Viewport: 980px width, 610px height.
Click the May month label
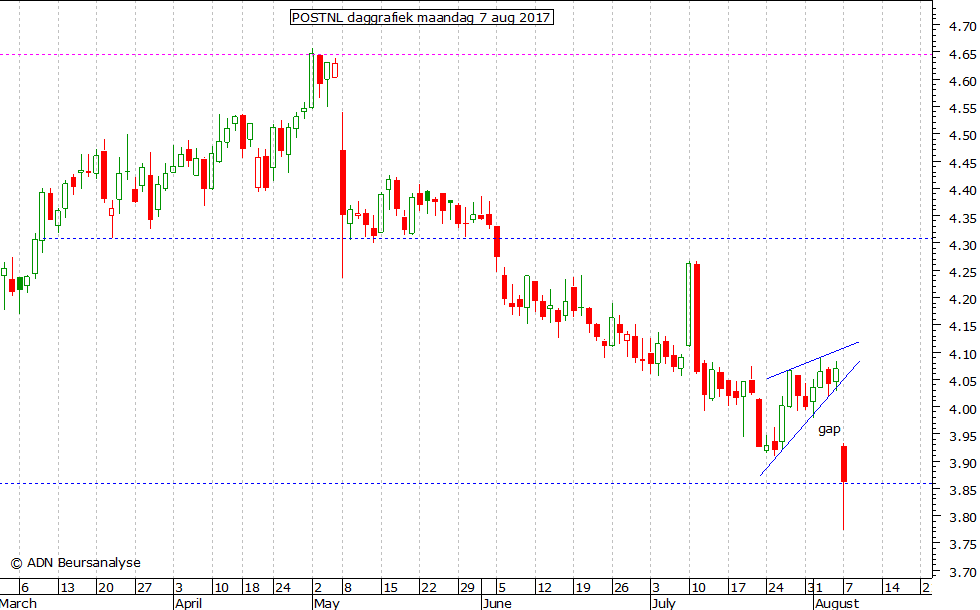327,603
